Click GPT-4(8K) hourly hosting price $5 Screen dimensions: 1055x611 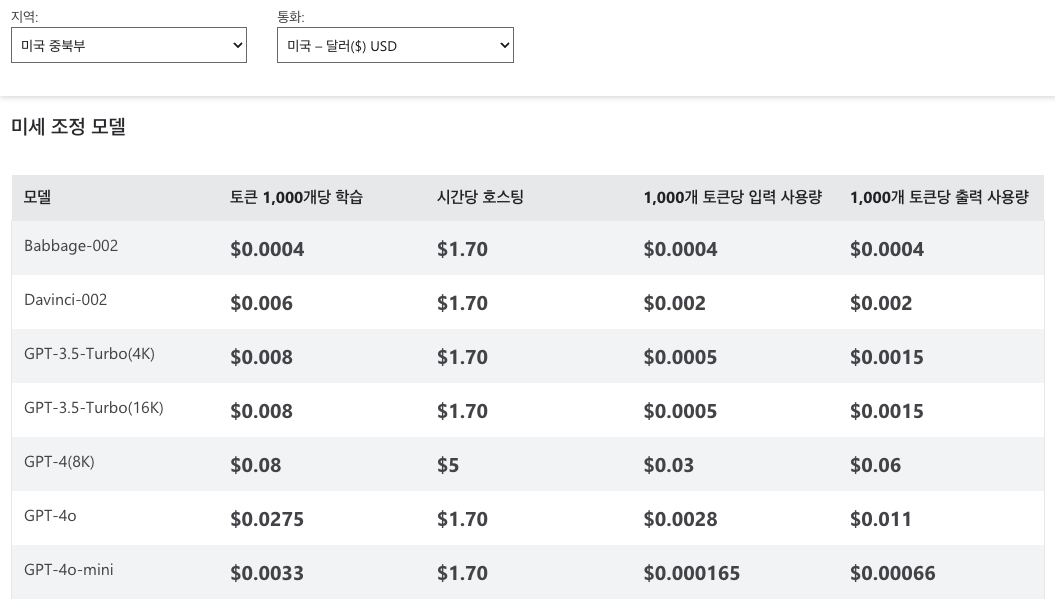(x=448, y=465)
